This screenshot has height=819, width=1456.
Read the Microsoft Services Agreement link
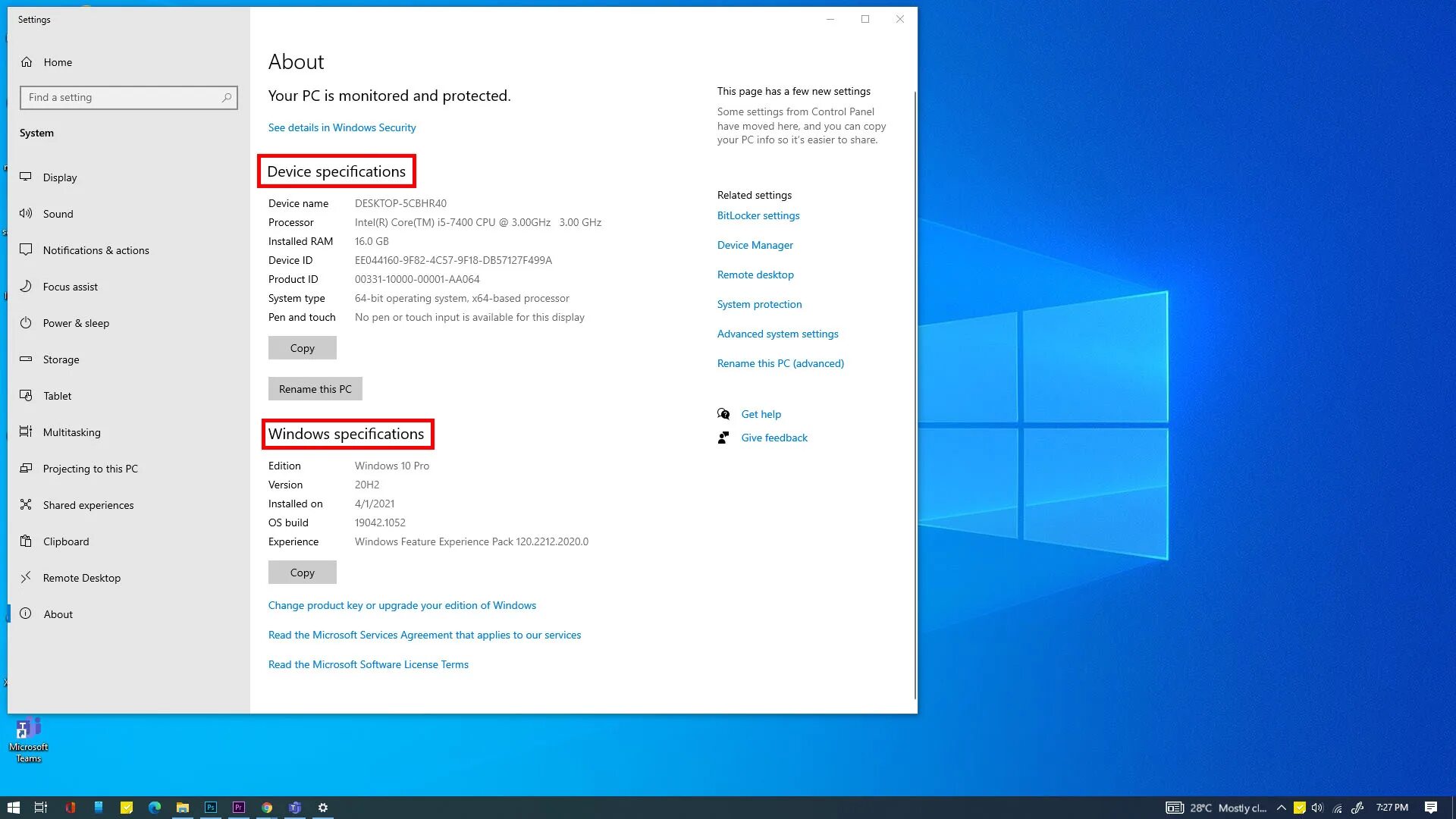click(x=424, y=634)
